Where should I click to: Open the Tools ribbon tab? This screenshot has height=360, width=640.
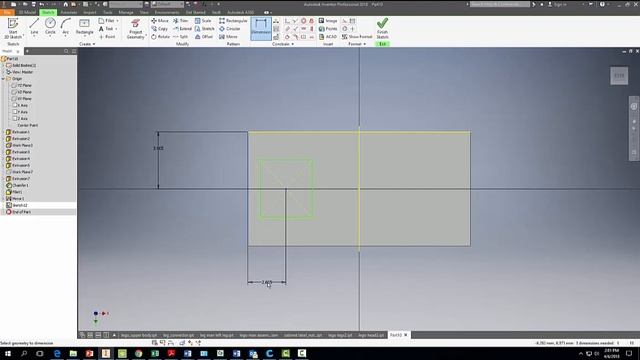(108, 12)
